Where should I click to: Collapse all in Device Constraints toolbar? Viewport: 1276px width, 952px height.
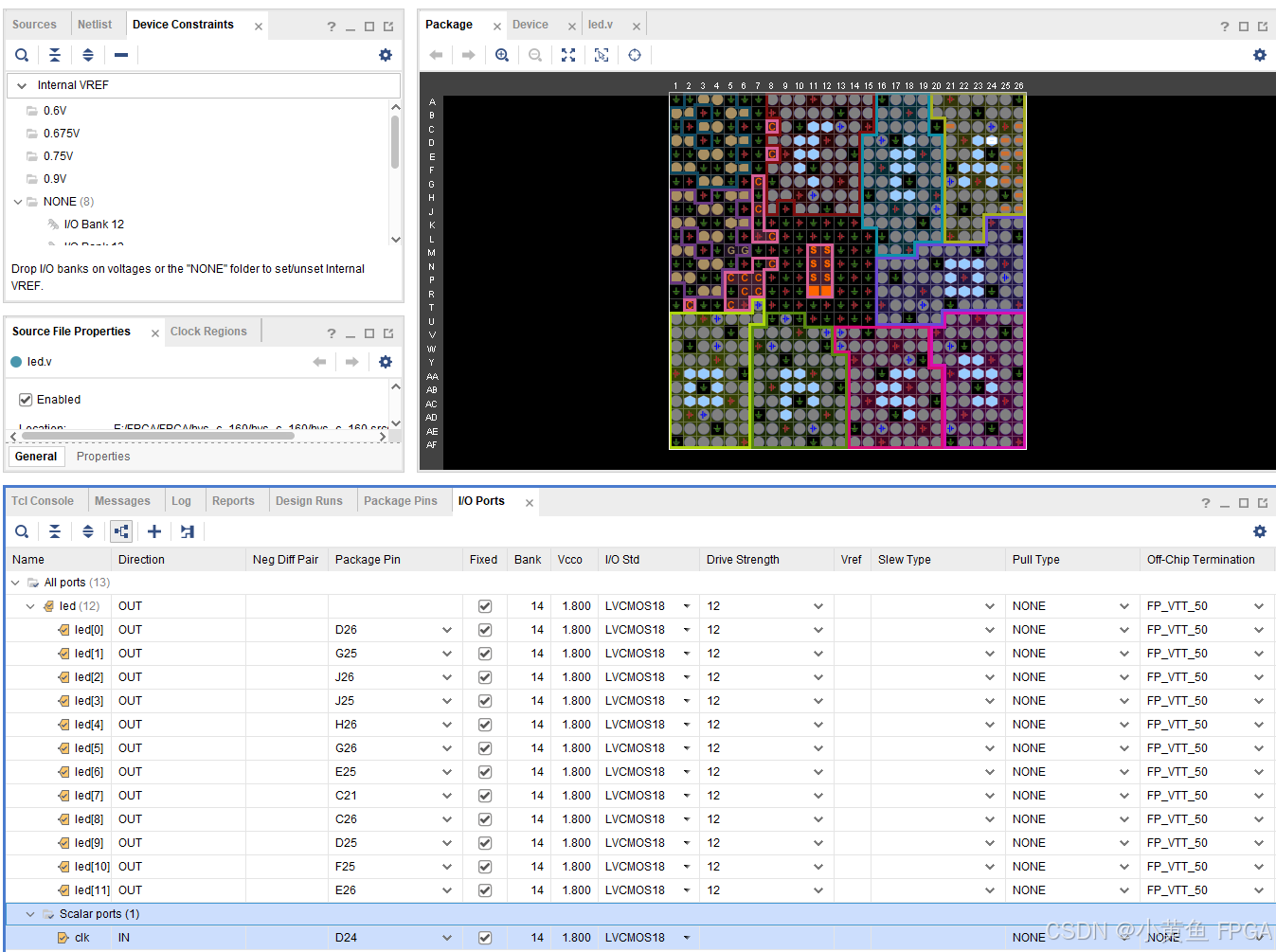(55, 55)
